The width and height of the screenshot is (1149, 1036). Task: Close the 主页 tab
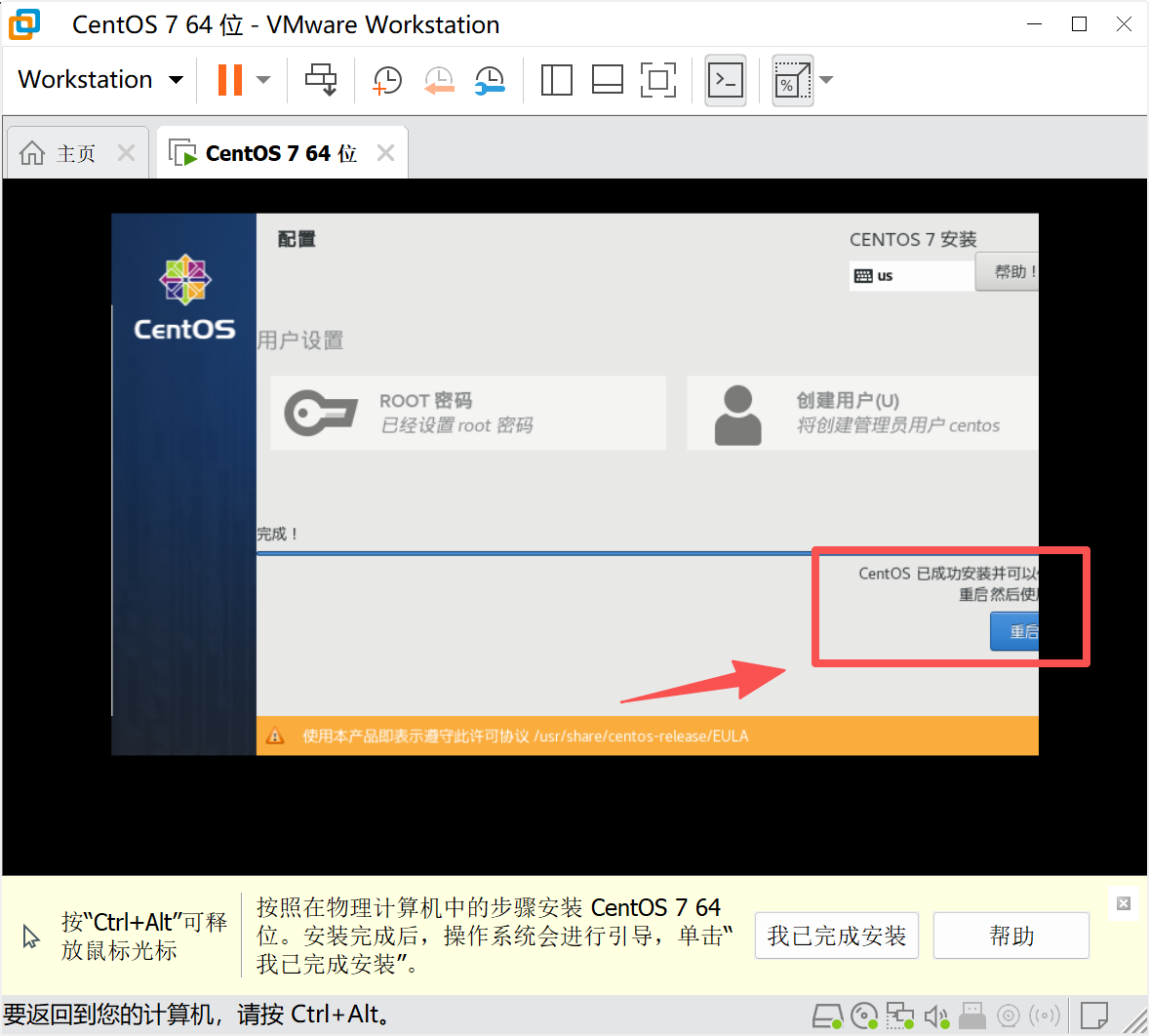coord(126,153)
